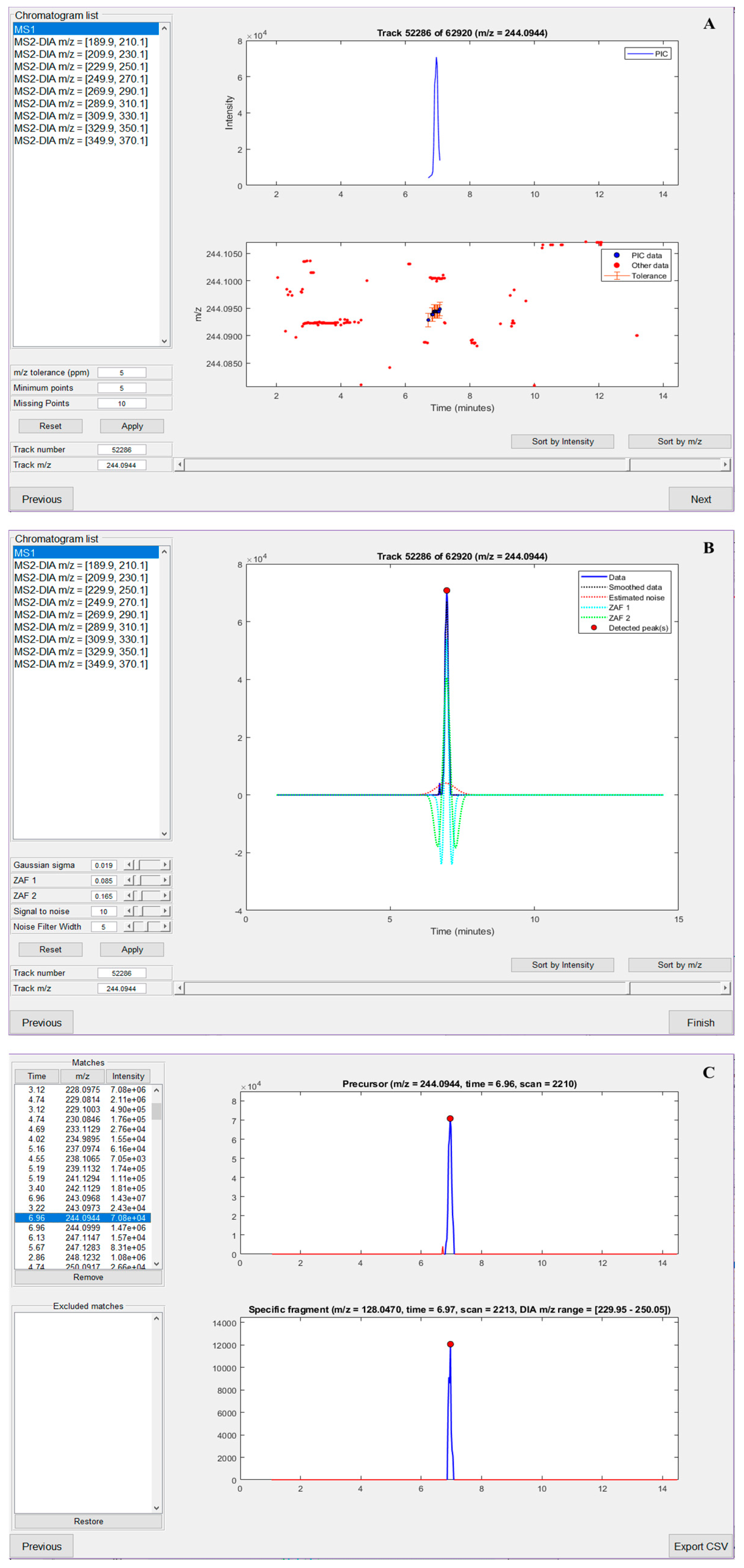Select the 228.0975 row in Matches table

point(83,1090)
